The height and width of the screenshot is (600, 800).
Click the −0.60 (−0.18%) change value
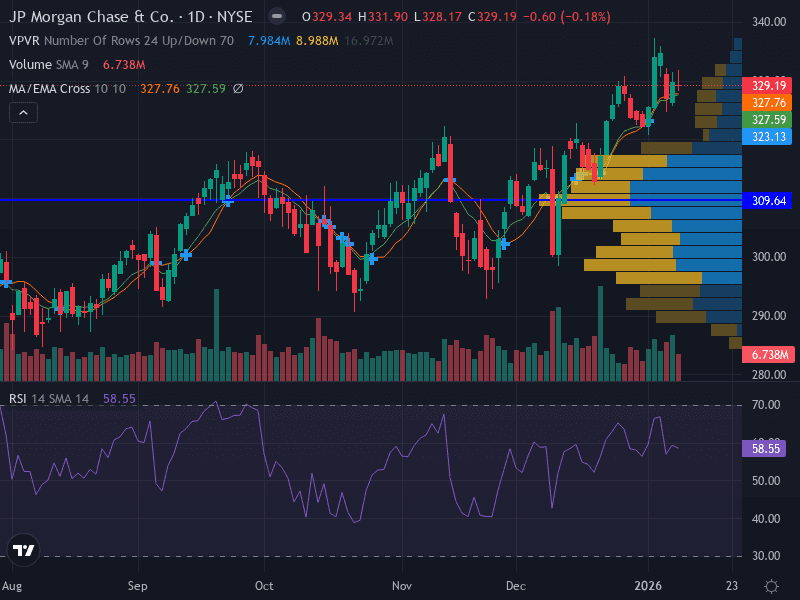[x=567, y=17]
